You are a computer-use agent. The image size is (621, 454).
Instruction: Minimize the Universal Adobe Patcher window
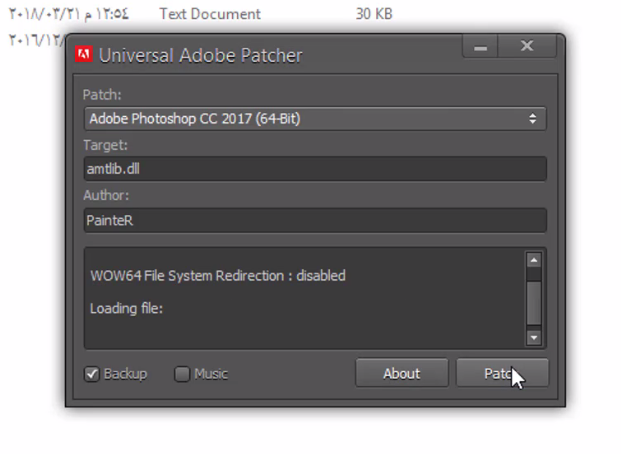tap(480, 47)
